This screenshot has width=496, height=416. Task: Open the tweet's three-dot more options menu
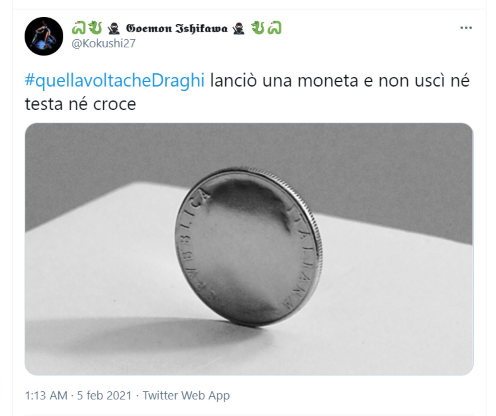click(x=466, y=28)
